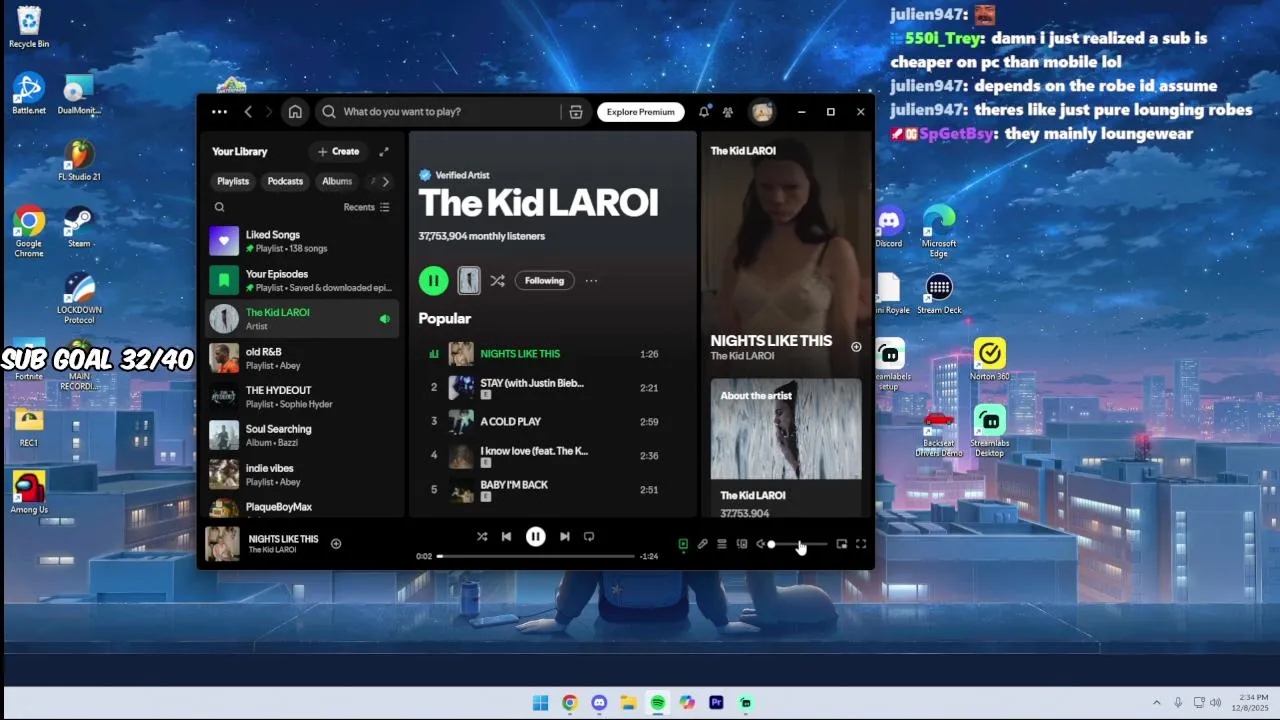Toggle shuffle on the artist page
Viewport: 1280px width, 720px height.
pyautogui.click(x=497, y=281)
